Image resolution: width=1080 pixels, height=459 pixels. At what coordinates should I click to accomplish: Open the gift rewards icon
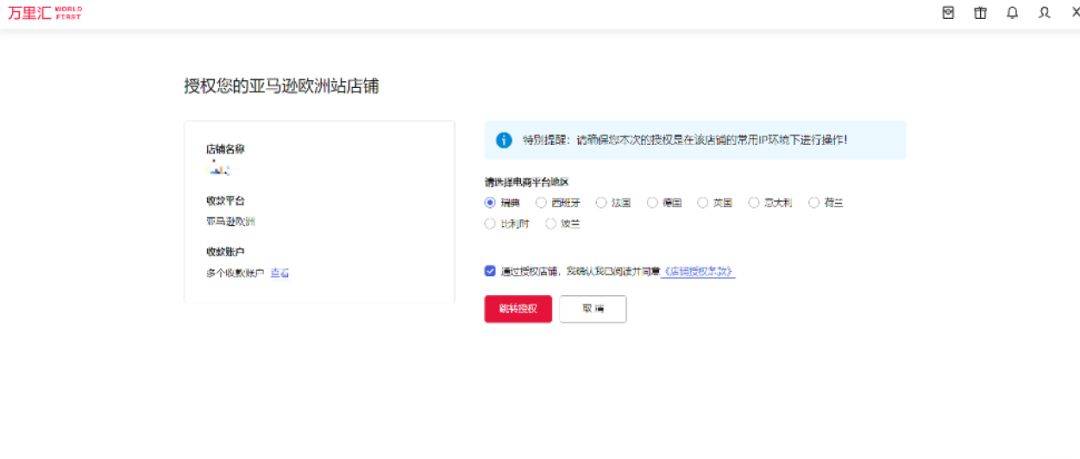pos(980,13)
